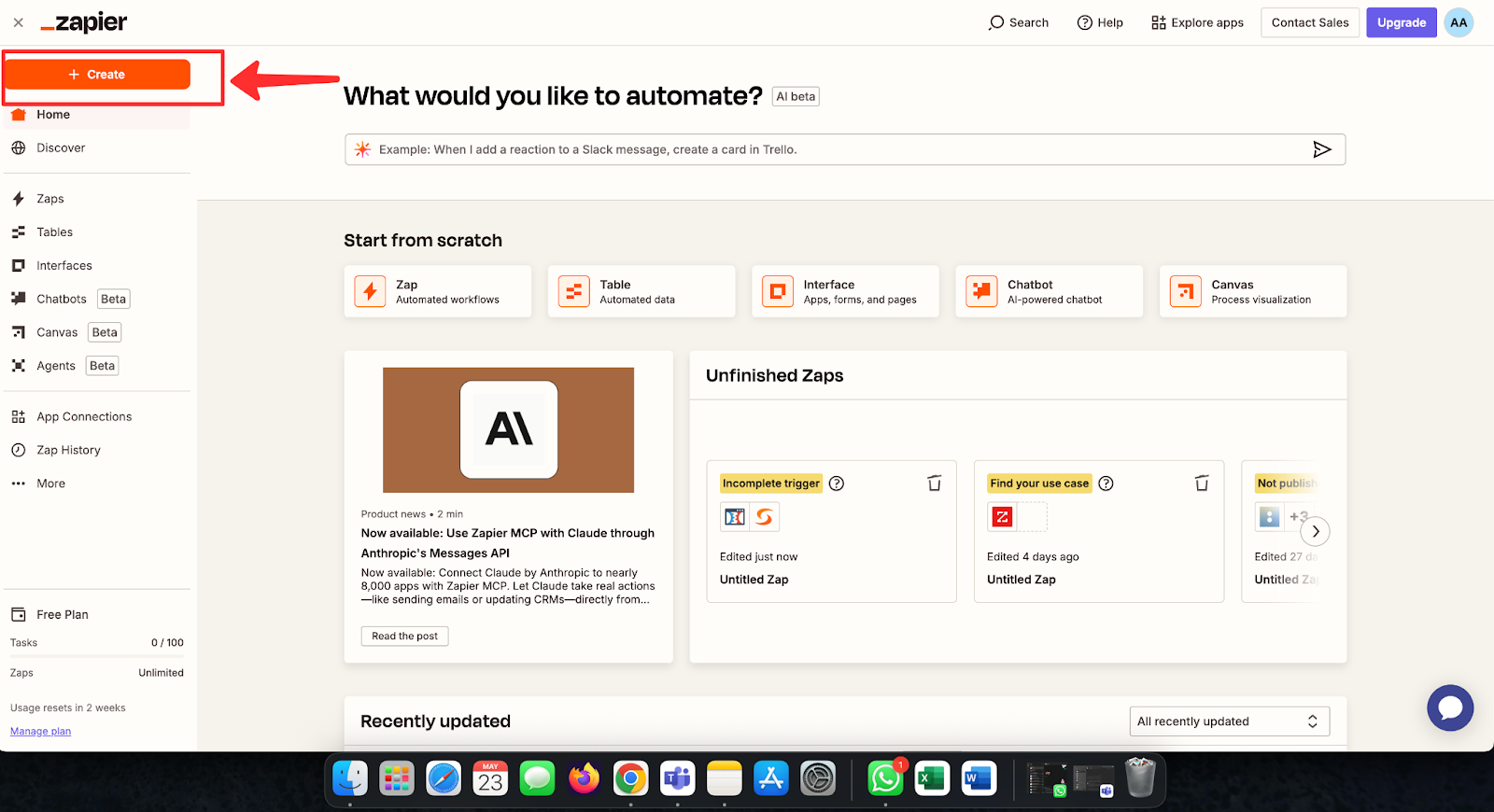The image size is (1494, 812).
Task: Click the Zapier app icon in second Zap card
Action: pos(1002,516)
